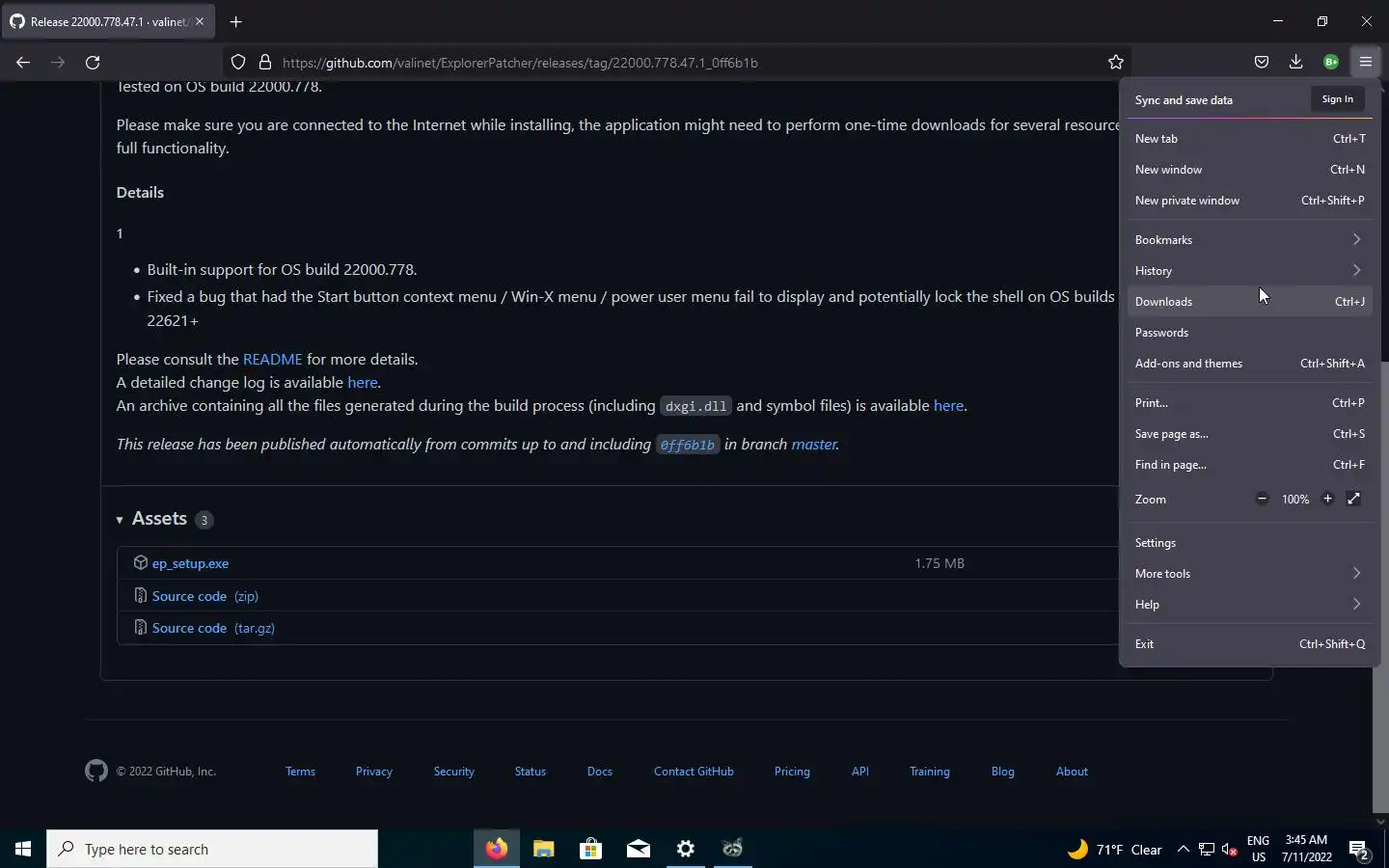
Task: Open File Explorer from the taskbar
Action: pos(544,849)
